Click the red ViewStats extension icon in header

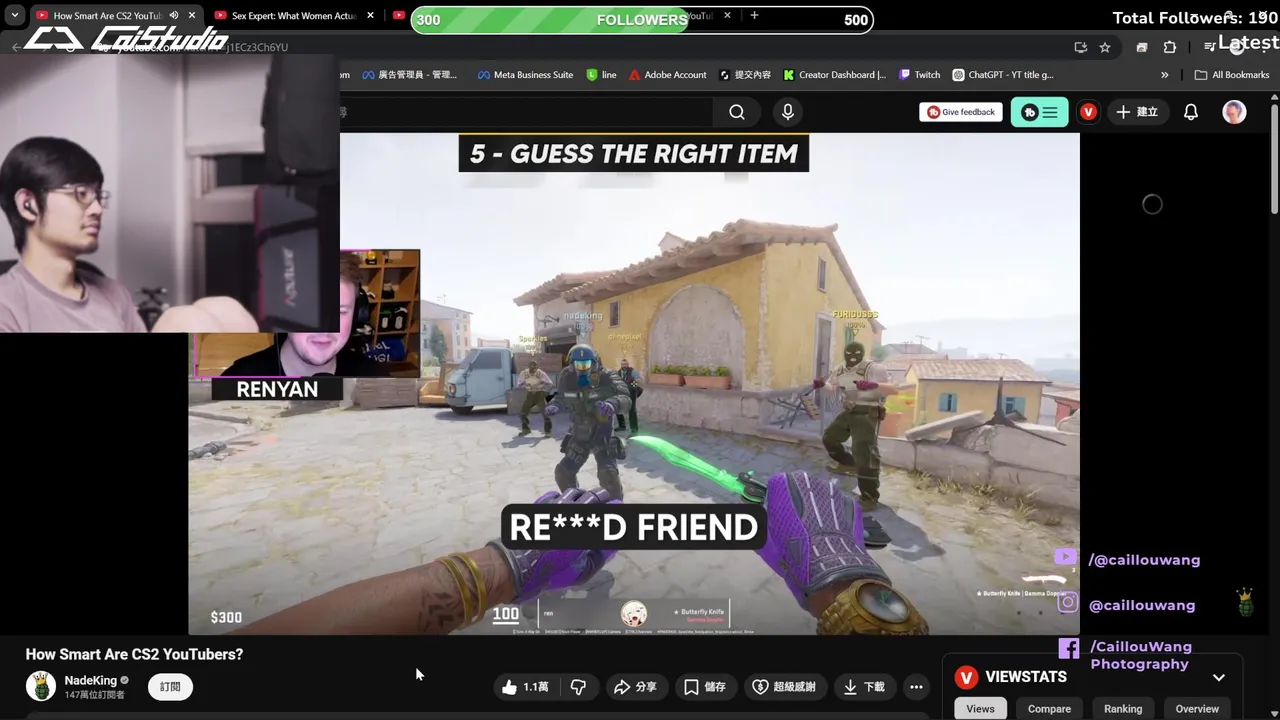point(1088,112)
